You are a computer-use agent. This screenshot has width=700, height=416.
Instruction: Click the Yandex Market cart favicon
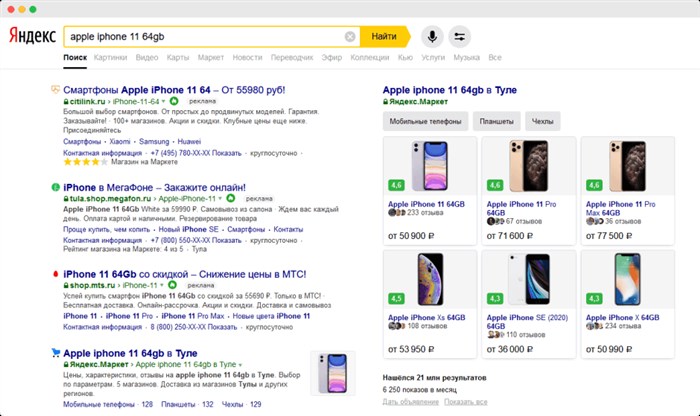pyautogui.click(x=55, y=353)
